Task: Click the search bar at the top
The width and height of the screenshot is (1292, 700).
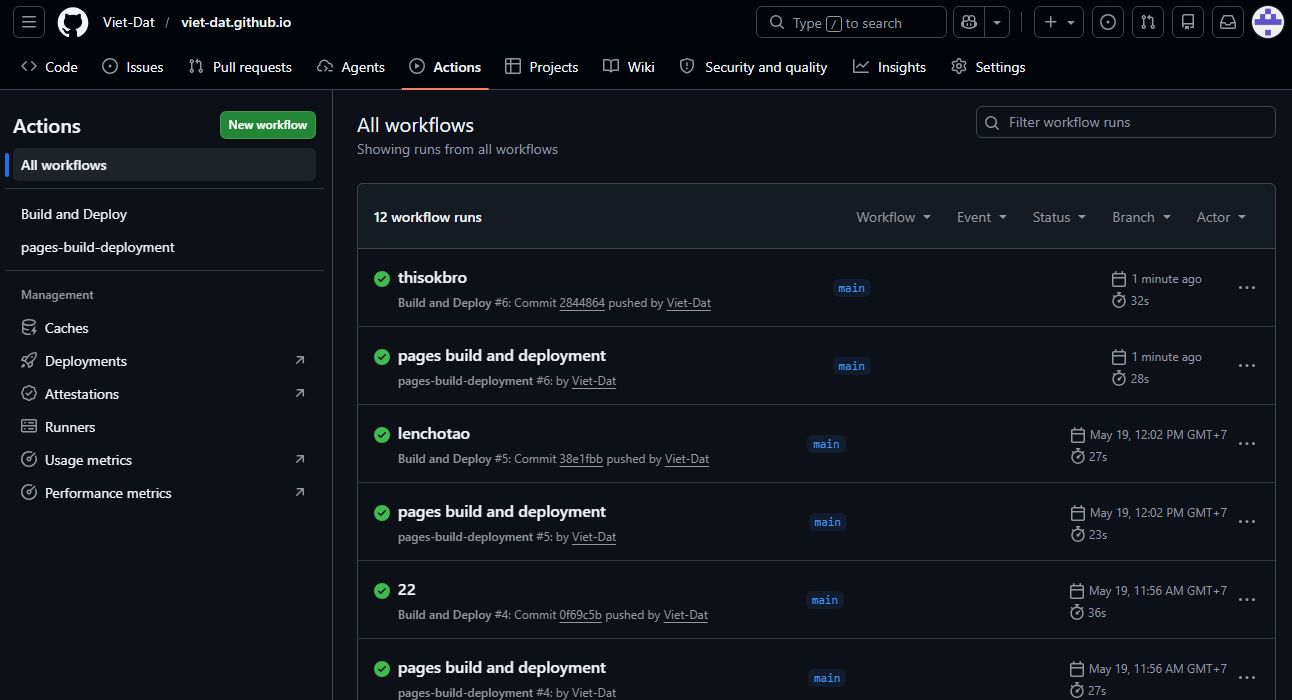Action: [851, 22]
